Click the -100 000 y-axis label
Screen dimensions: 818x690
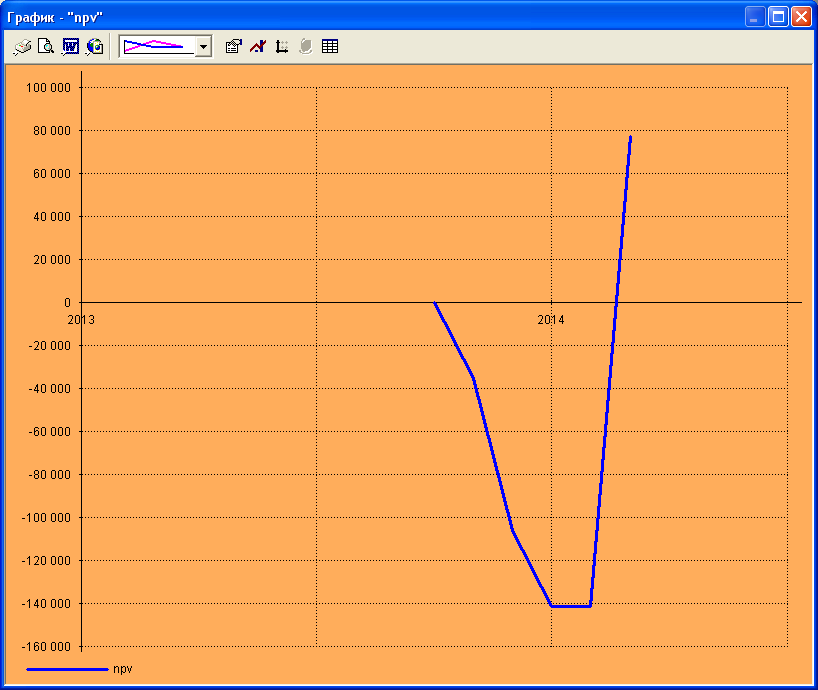tap(46, 517)
